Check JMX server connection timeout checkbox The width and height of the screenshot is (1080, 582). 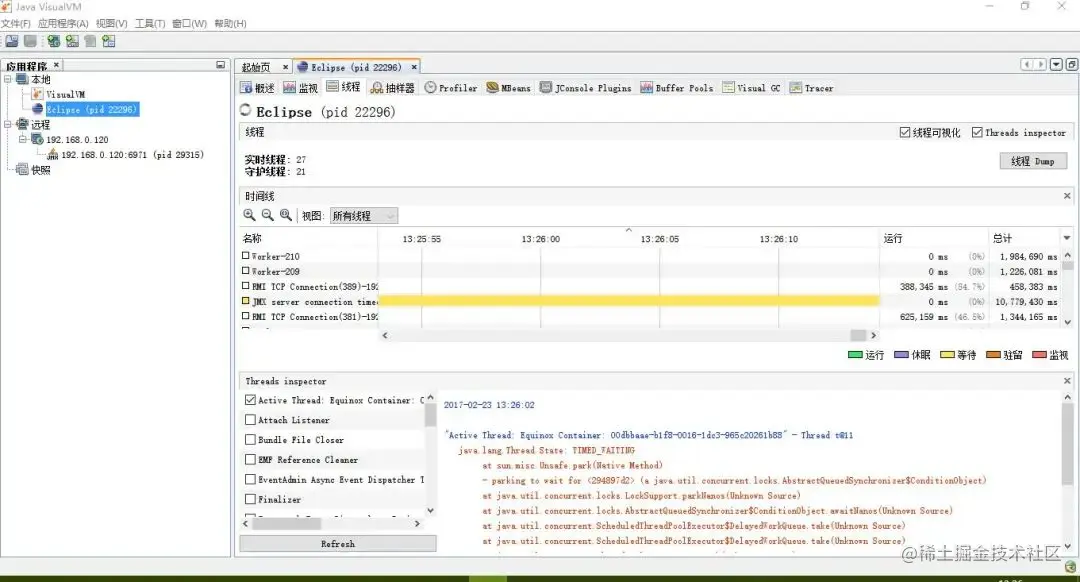[246, 301]
